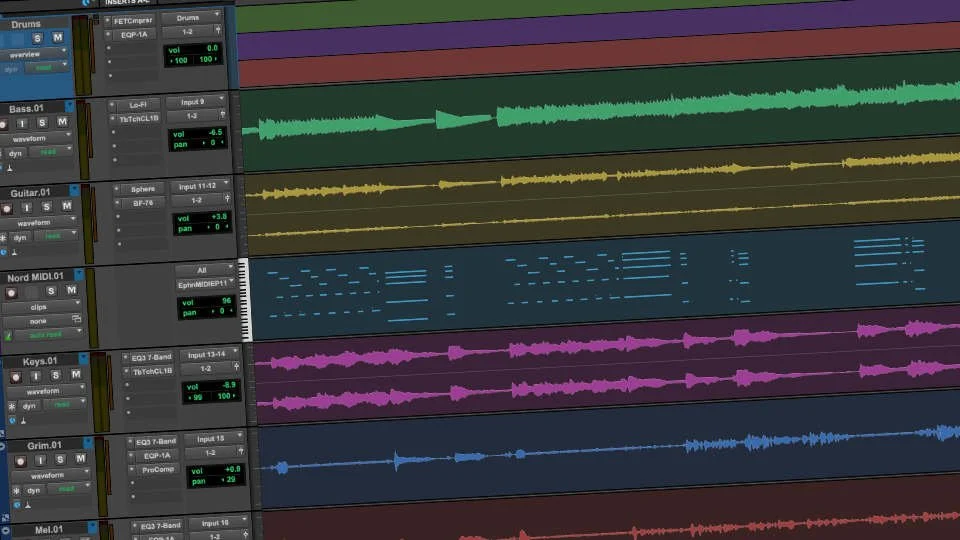Image resolution: width=960 pixels, height=540 pixels.
Task: Toggle Guitar.01 track freeze snowflake icon
Action: [x=4, y=238]
